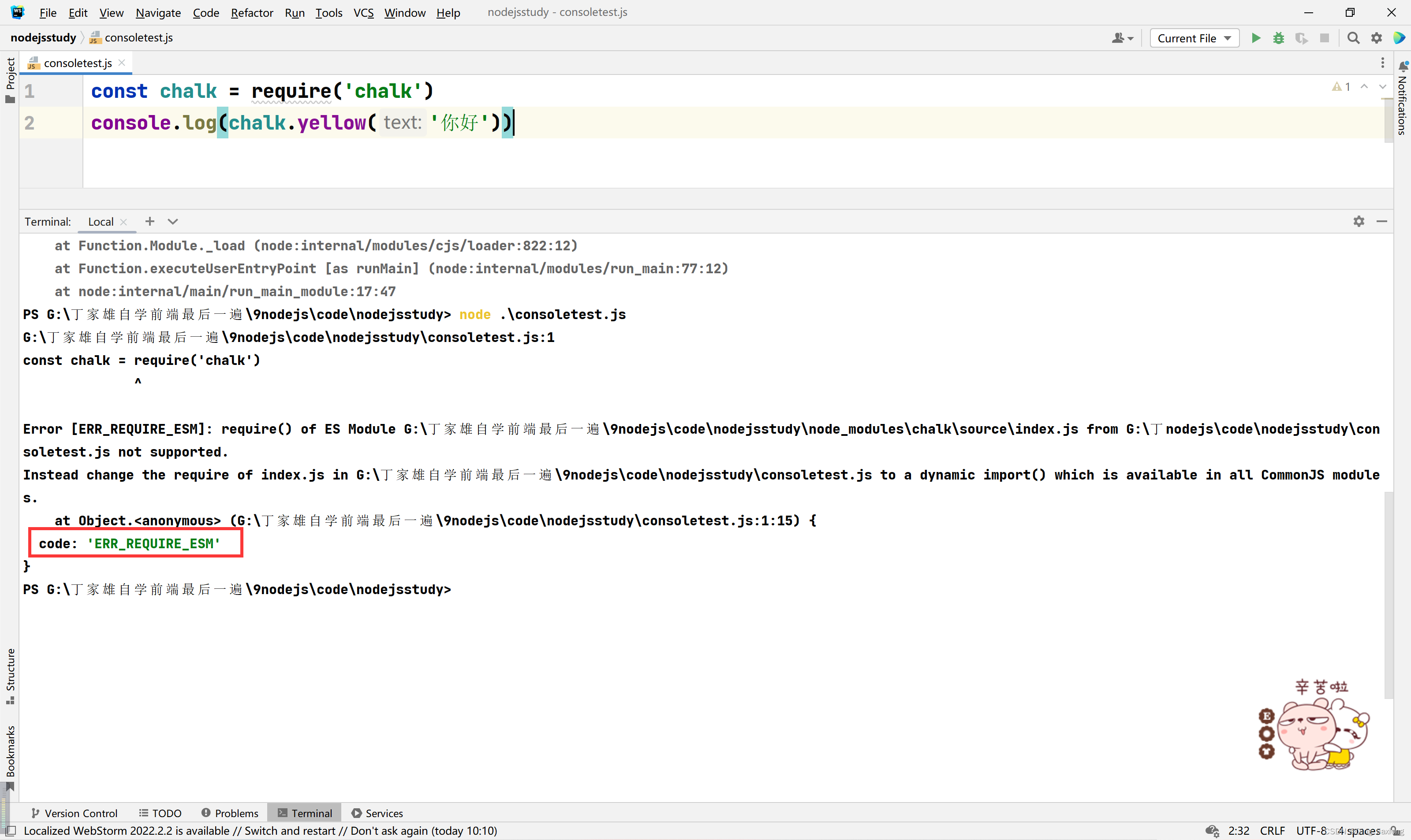This screenshot has width=1411, height=840.
Task: Expand the terminal session options chevron
Action: [173, 221]
